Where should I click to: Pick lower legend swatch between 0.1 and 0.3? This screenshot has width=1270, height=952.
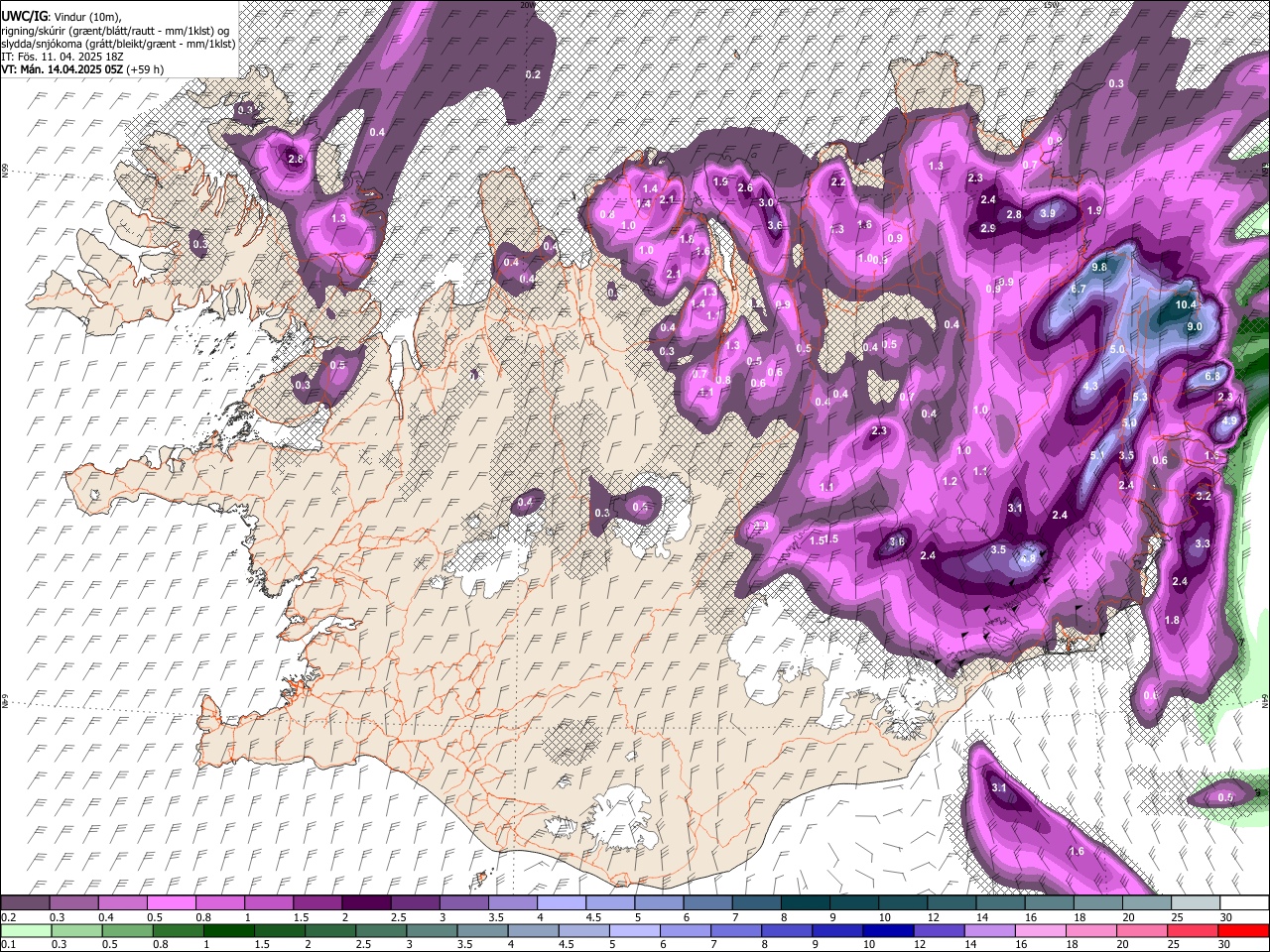[25, 930]
